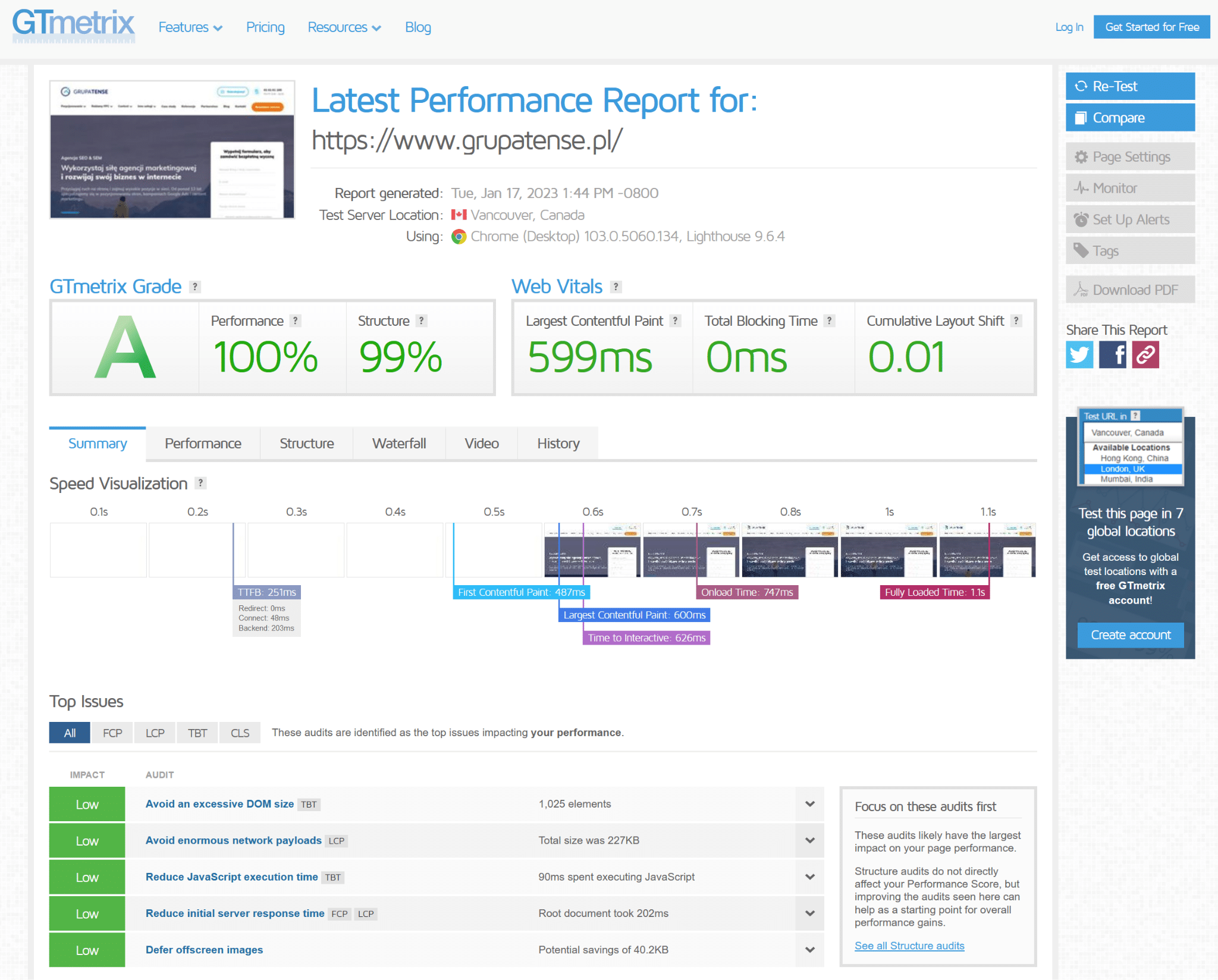Open Cumulative Layout Shift help icon

click(x=1016, y=321)
